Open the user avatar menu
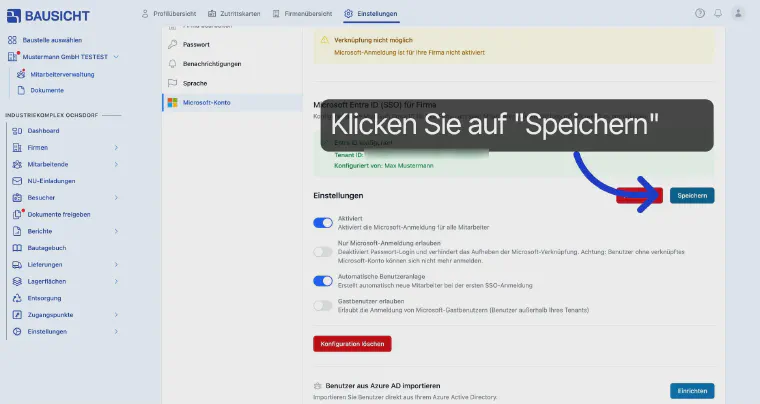Viewport: 760px width, 404px height. (738, 14)
